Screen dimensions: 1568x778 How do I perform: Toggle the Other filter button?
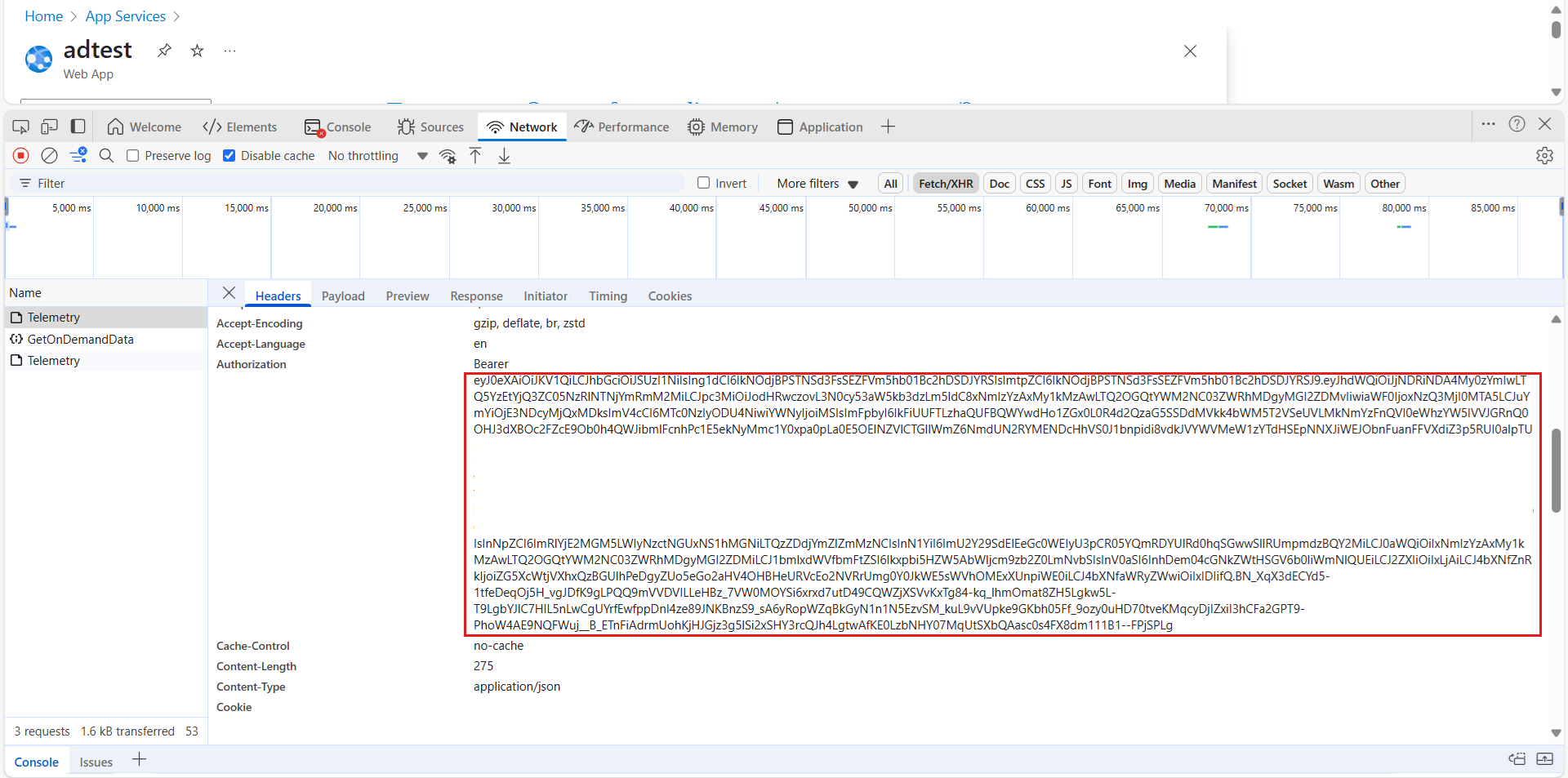pos(1385,184)
